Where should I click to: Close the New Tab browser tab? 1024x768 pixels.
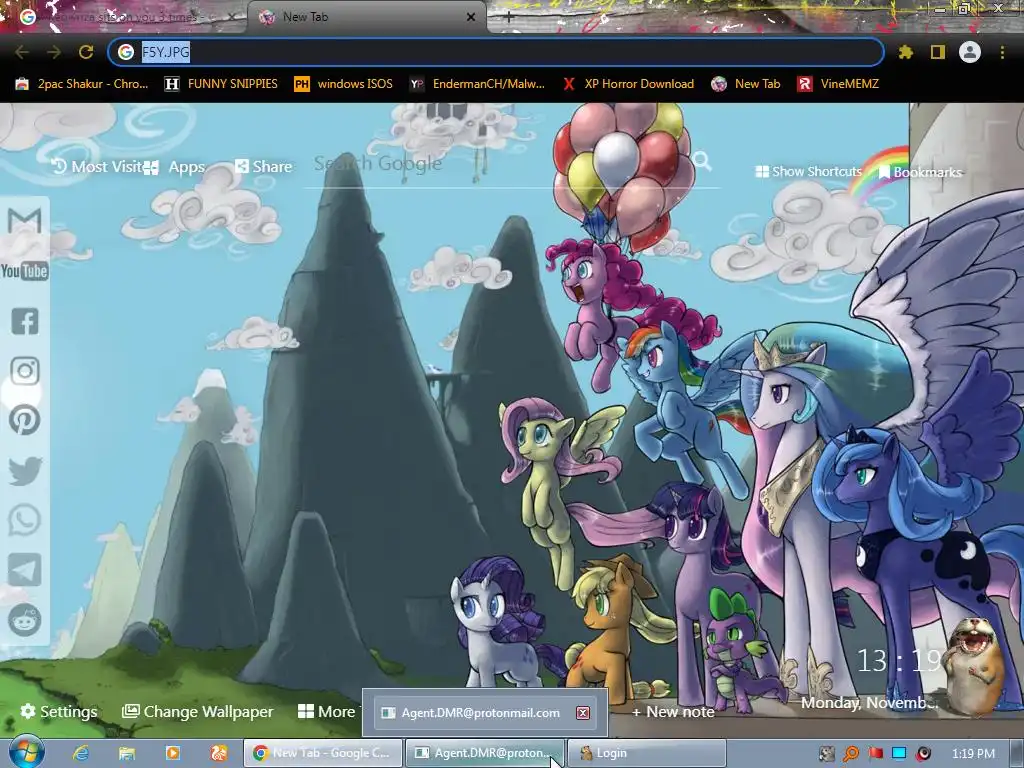click(471, 17)
